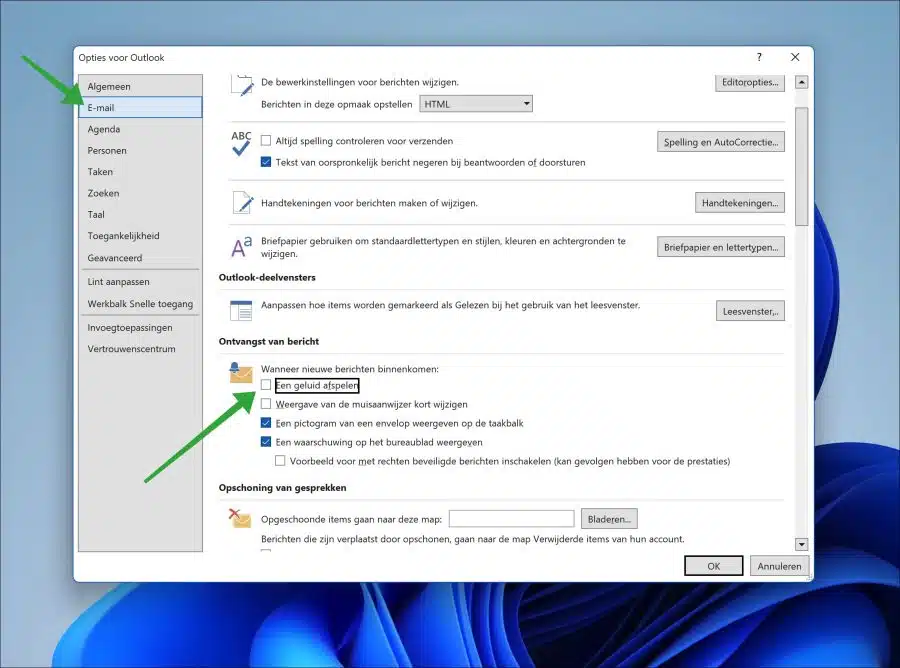Screen dimensions: 900x668
Task: Click the scrollbar up arrow
Action: pos(801,82)
